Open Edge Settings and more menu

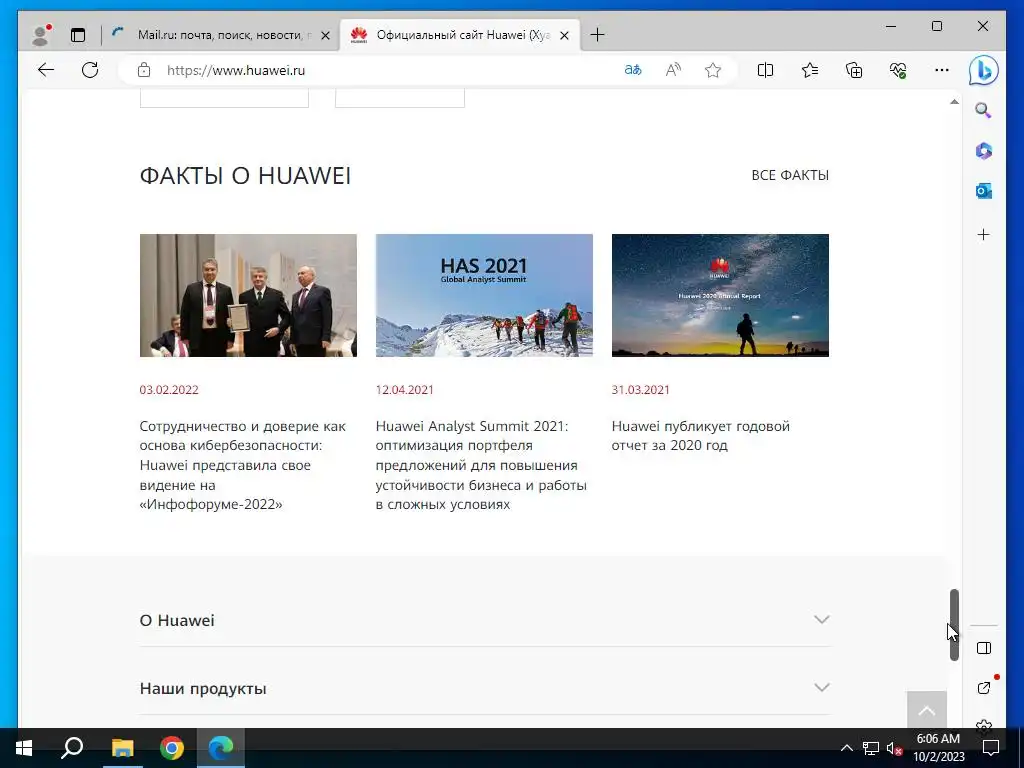click(x=942, y=70)
